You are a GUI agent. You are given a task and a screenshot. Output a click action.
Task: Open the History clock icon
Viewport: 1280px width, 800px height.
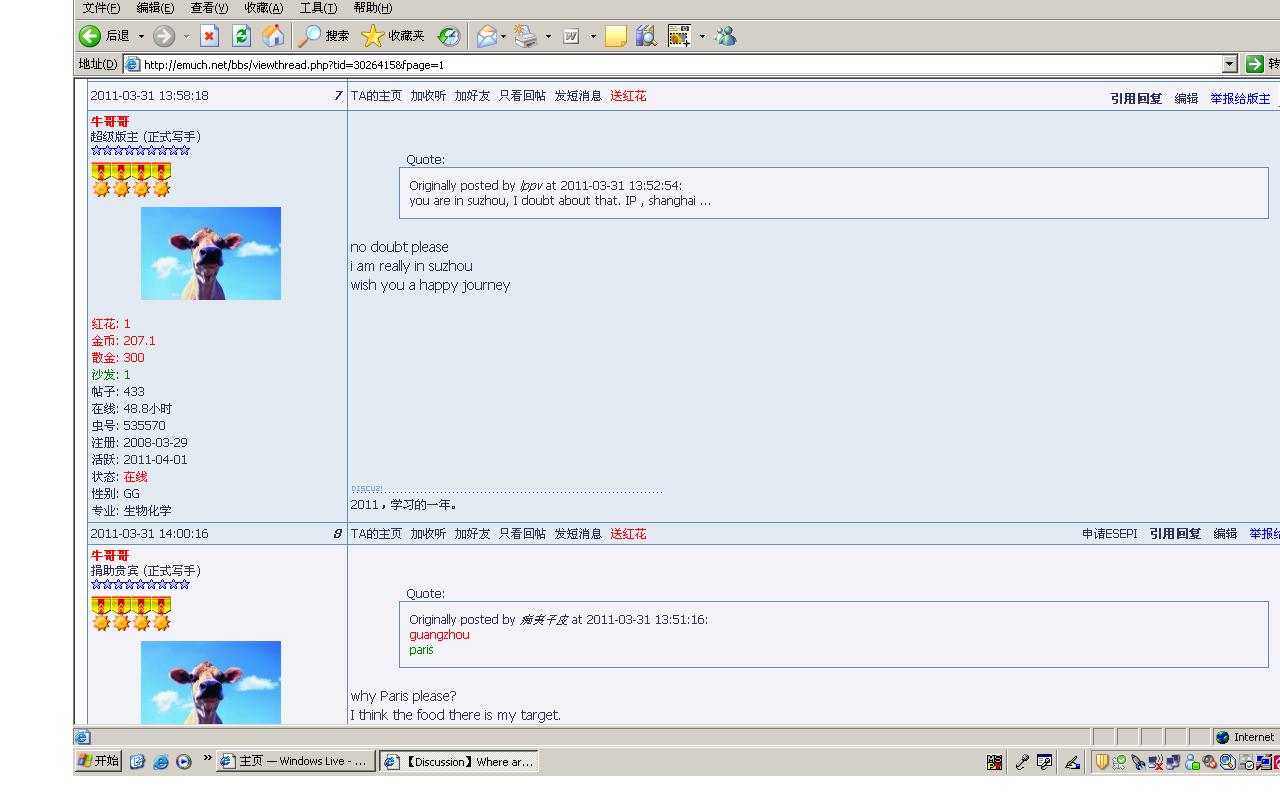449,36
